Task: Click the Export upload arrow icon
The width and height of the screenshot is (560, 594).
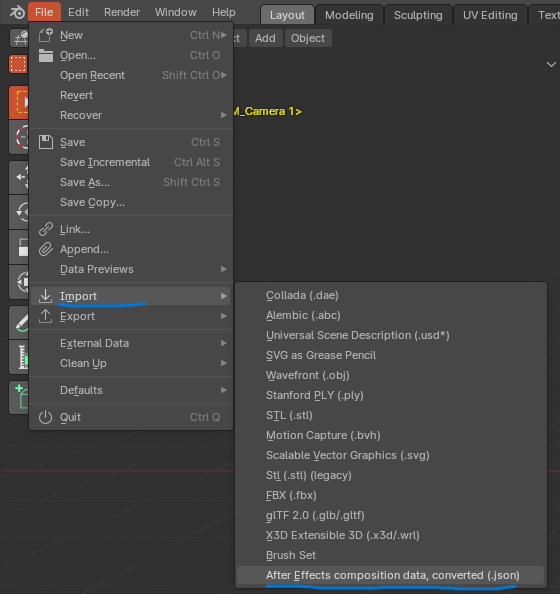Action: click(x=45, y=316)
